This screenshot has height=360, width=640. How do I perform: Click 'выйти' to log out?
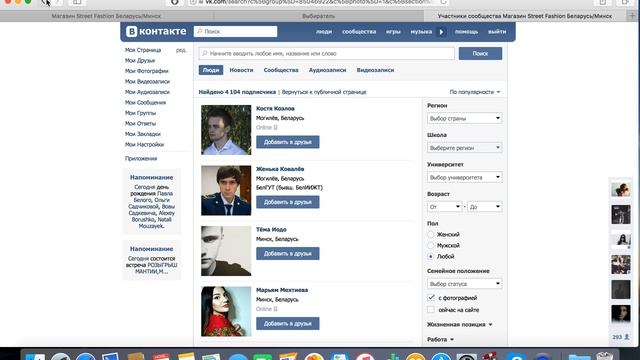(497, 31)
